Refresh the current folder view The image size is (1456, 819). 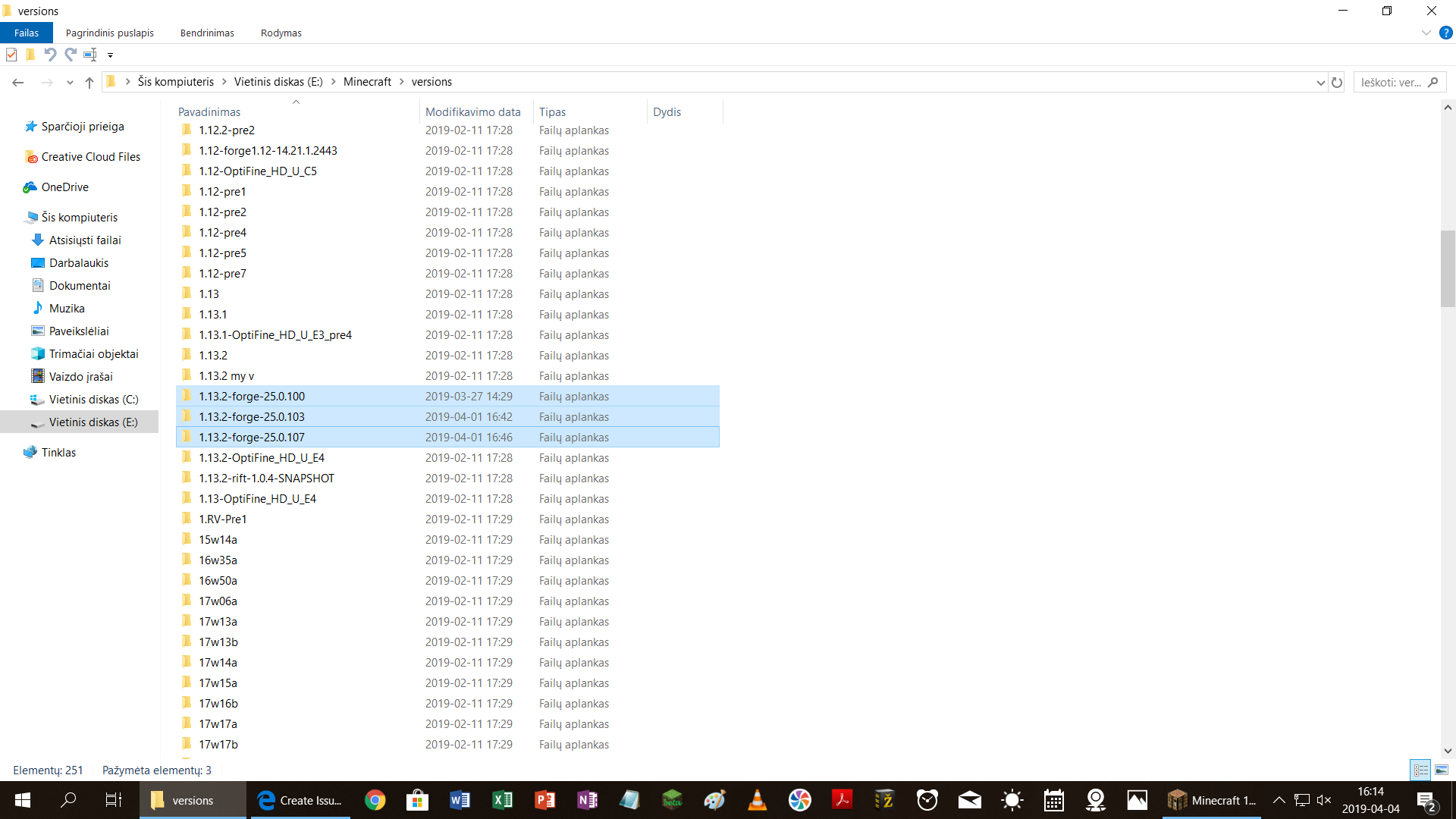pyautogui.click(x=1337, y=82)
